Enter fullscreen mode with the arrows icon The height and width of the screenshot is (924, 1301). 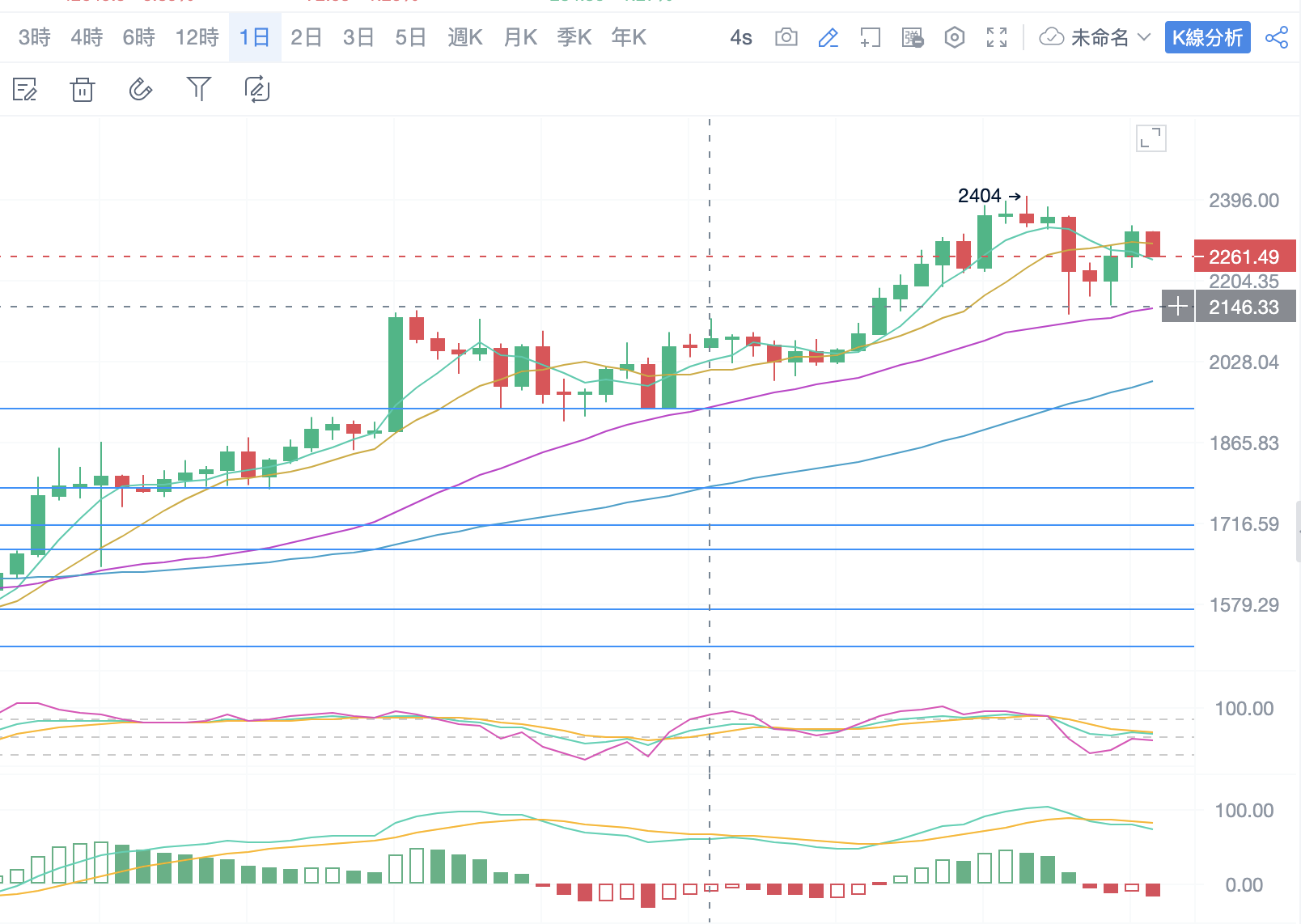pos(997,37)
